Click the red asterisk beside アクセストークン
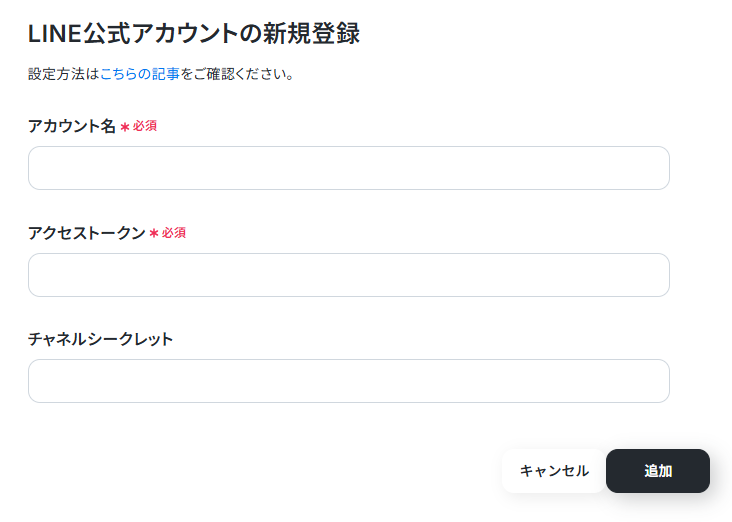732x522 pixels. tap(154, 233)
